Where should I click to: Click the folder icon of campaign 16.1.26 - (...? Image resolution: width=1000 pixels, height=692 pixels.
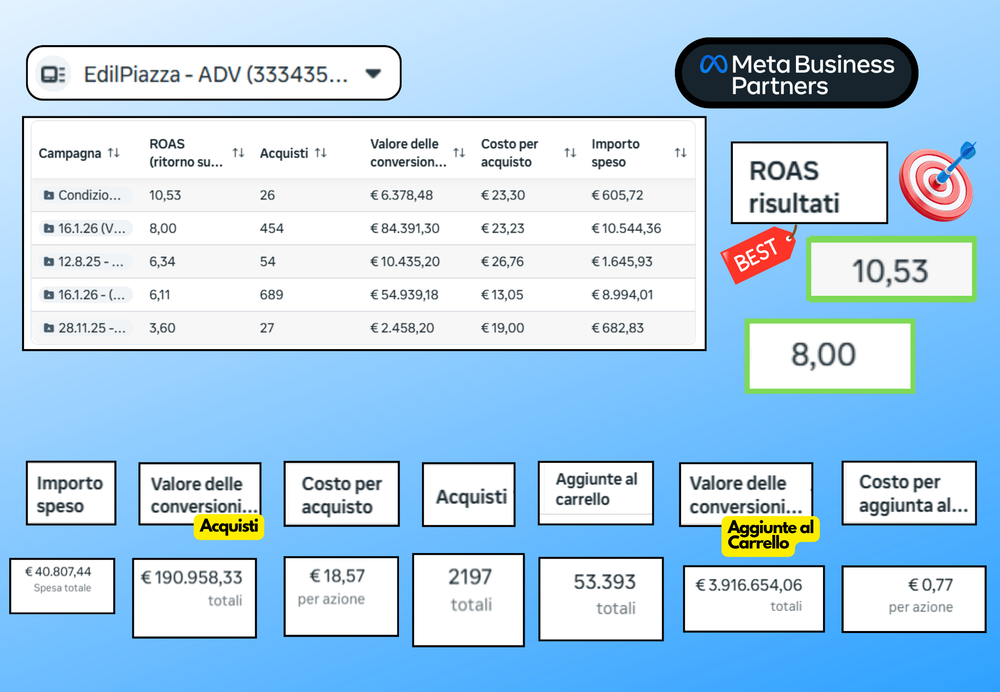point(48,295)
